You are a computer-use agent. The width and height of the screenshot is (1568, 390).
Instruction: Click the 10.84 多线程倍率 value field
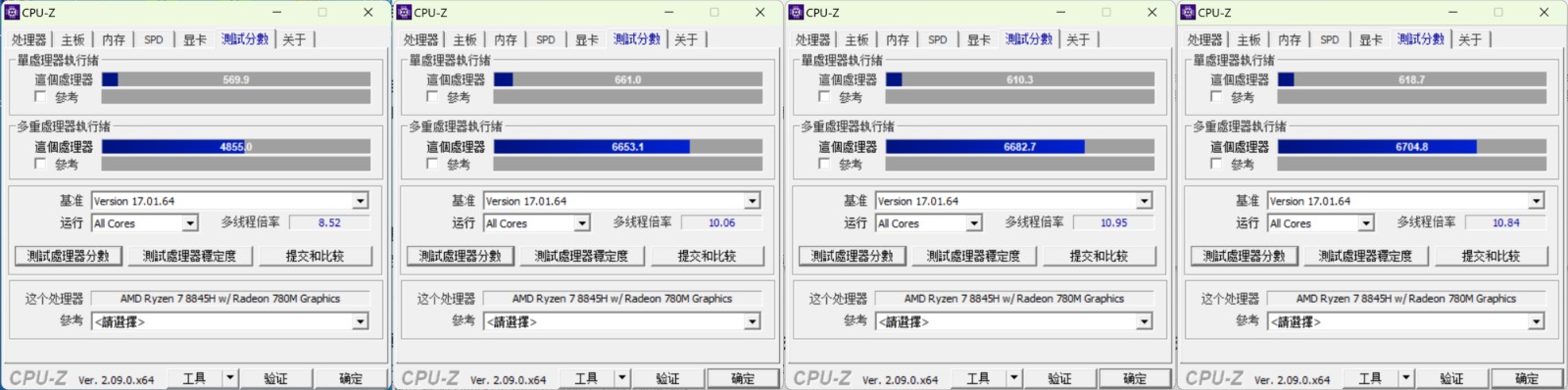(1505, 222)
